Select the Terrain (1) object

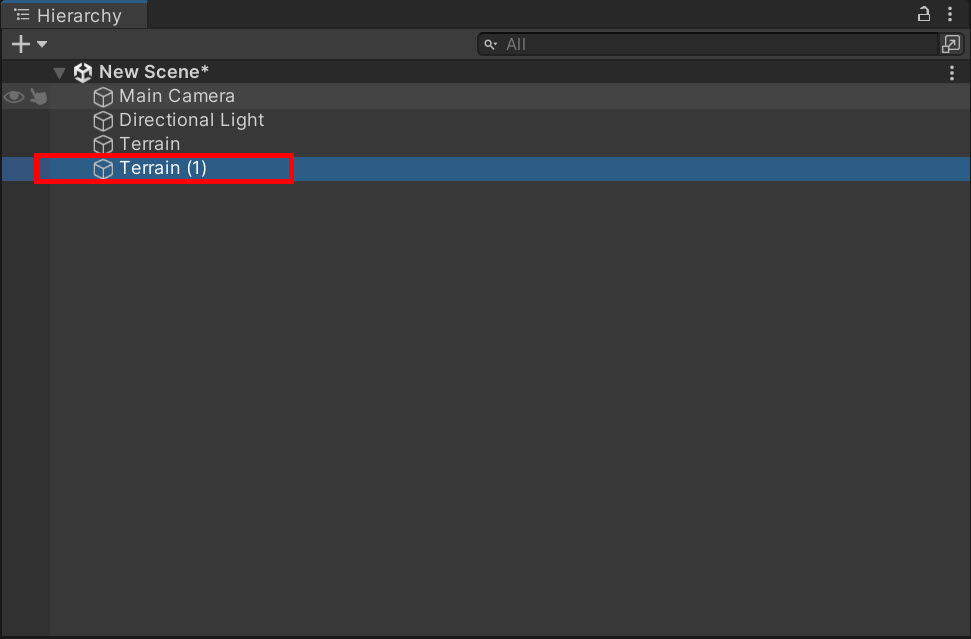pyautogui.click(x=486, y=168)
